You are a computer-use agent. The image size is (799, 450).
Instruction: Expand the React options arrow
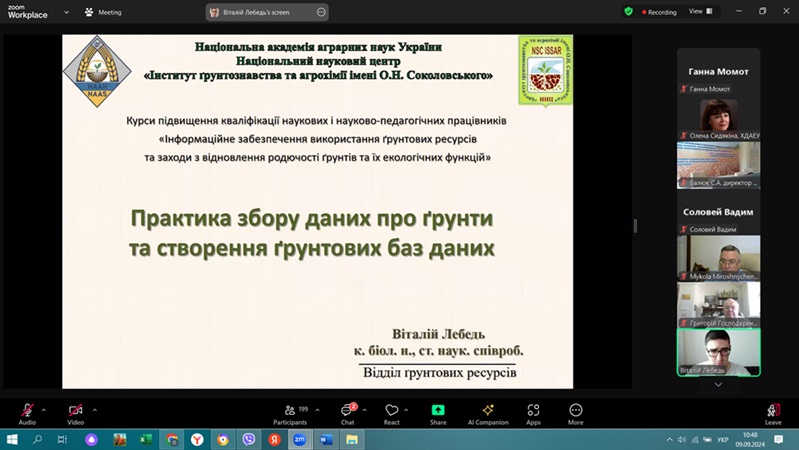(406, 410)
